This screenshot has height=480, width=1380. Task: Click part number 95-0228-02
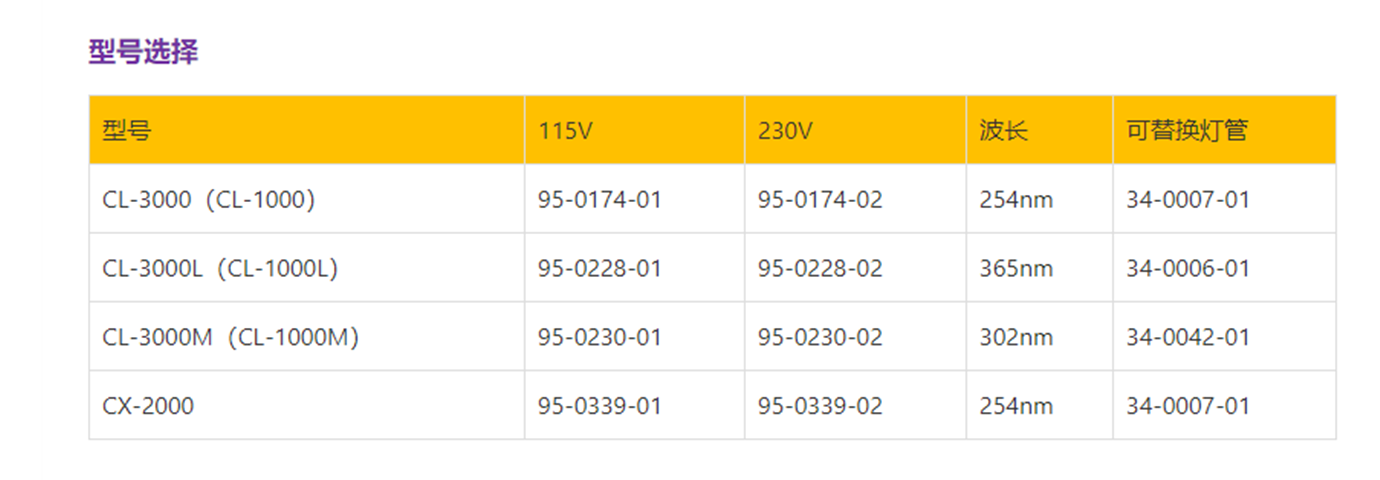(820, 269)
